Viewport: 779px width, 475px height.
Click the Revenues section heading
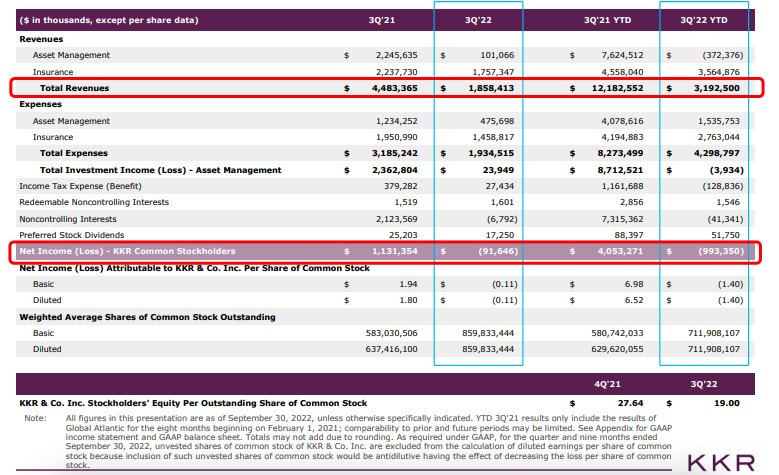point(41,38)
